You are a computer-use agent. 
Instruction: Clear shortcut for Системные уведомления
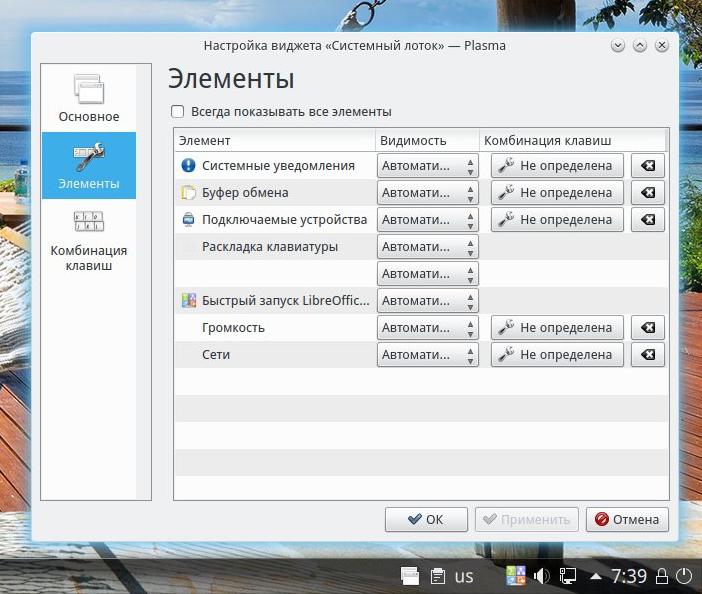coord(648,166)
